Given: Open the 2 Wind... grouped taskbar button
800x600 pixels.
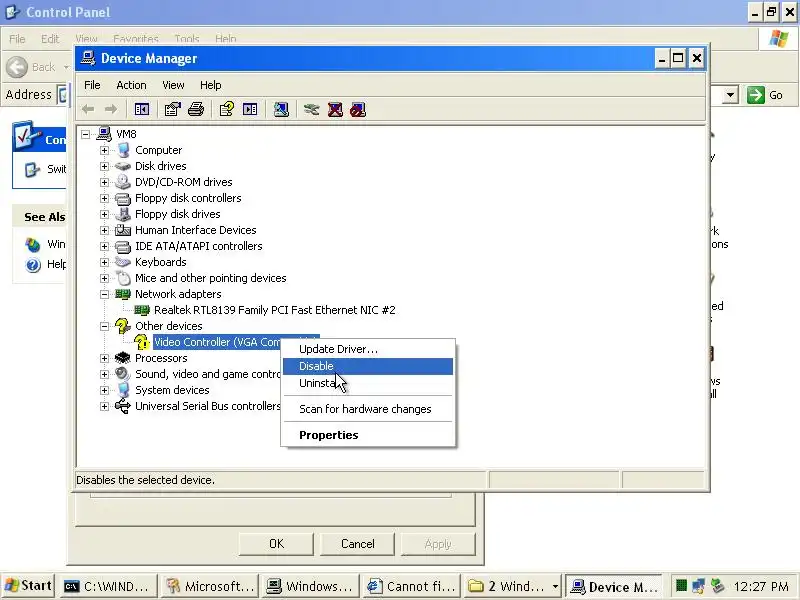Looking at the screenshot, I should pyautogui.click(x=512, y=586).
